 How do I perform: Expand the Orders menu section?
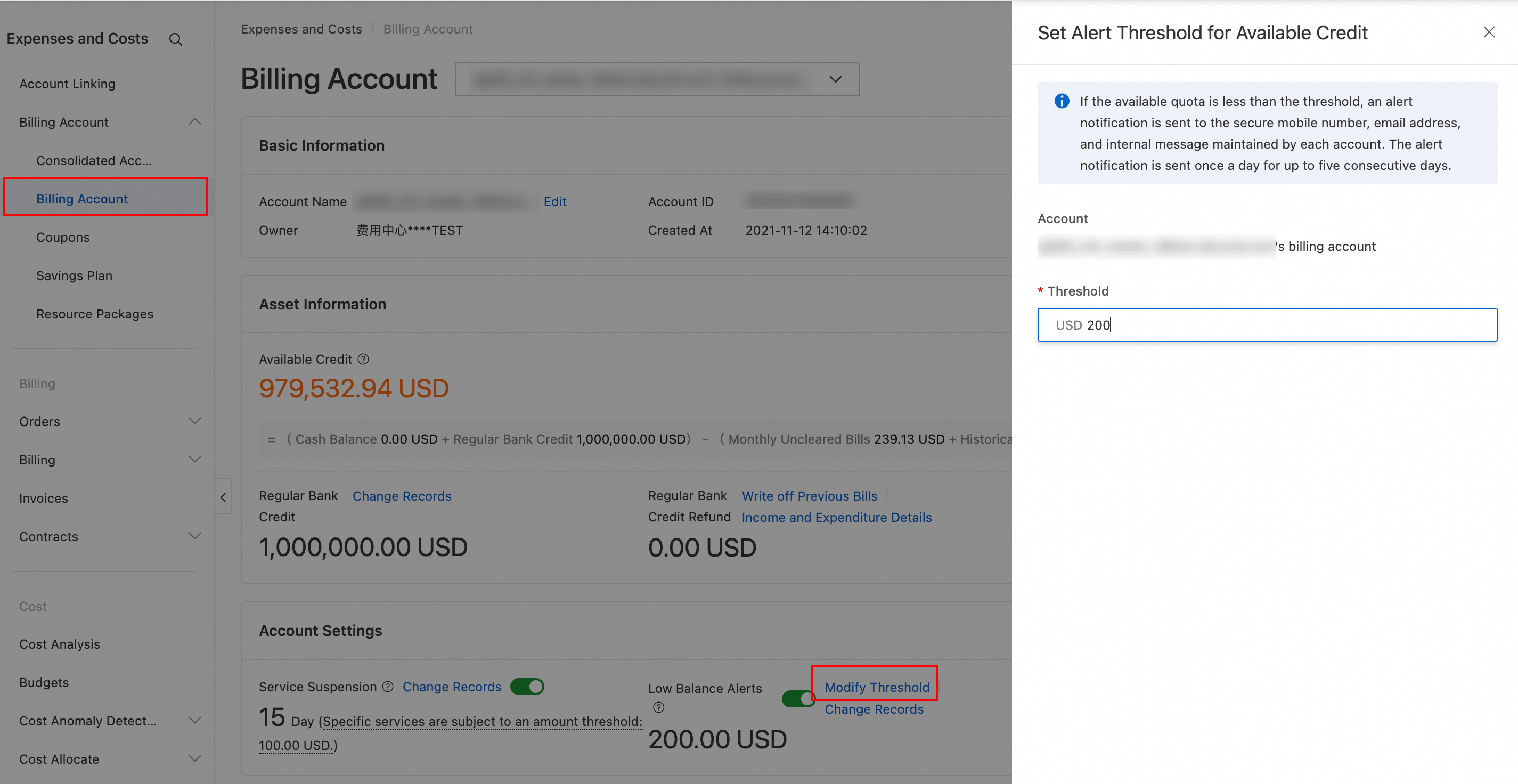pyautogui.click(x=194, y=421)
